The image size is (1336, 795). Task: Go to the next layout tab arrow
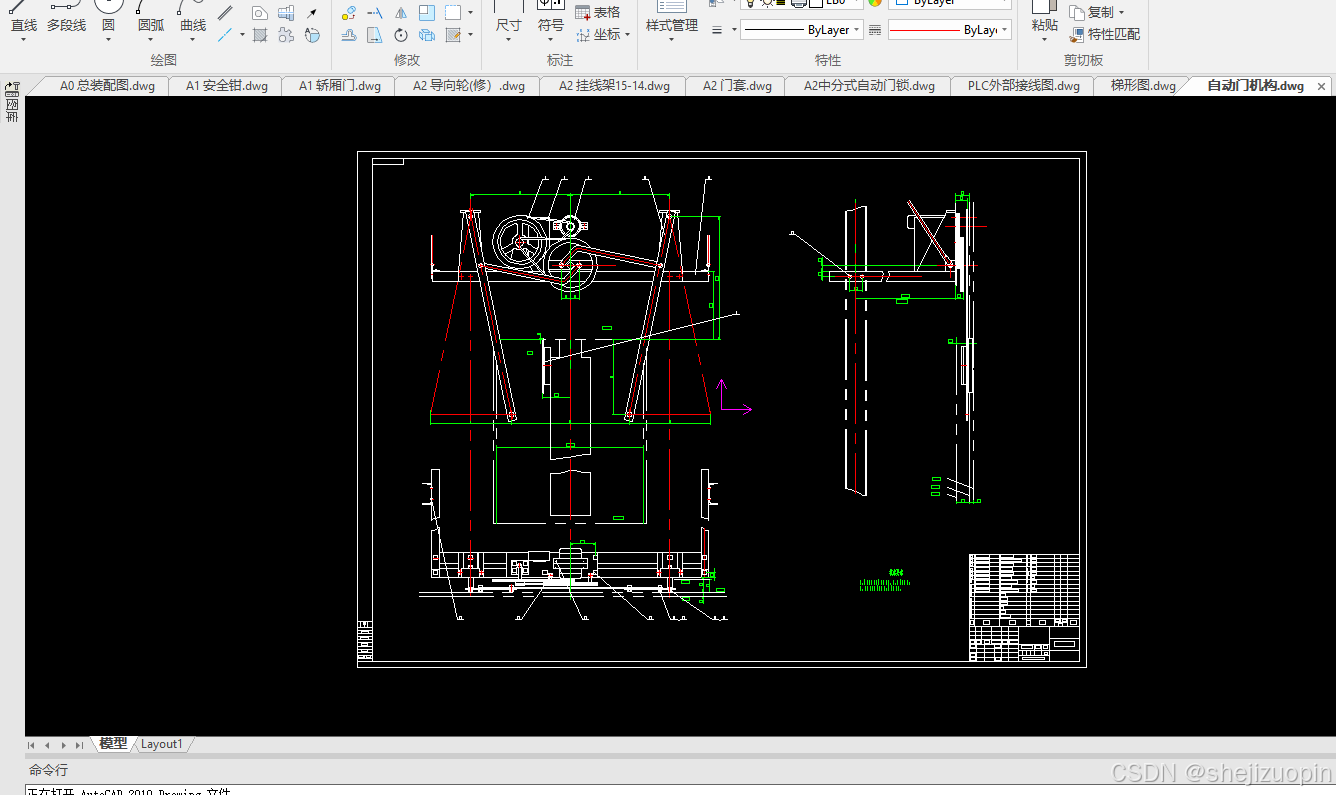[x=63, y=745]
